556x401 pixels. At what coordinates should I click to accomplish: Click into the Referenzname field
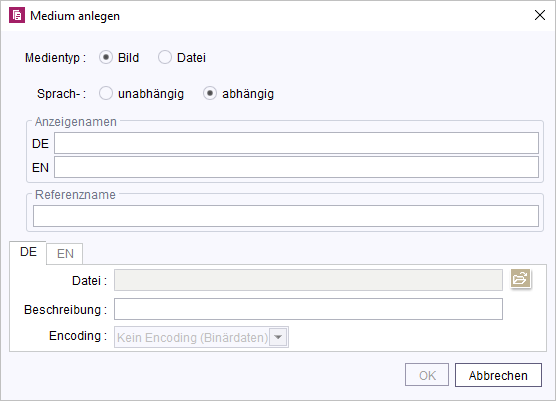click(286, 216)
